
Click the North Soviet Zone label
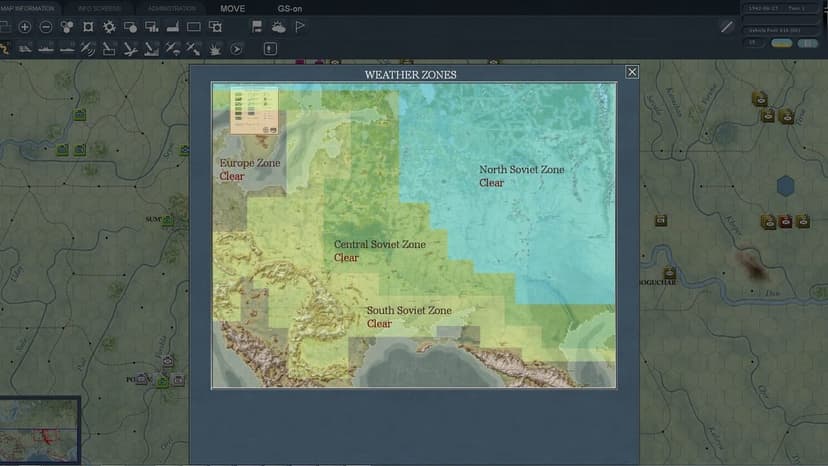tap(522, 169)
